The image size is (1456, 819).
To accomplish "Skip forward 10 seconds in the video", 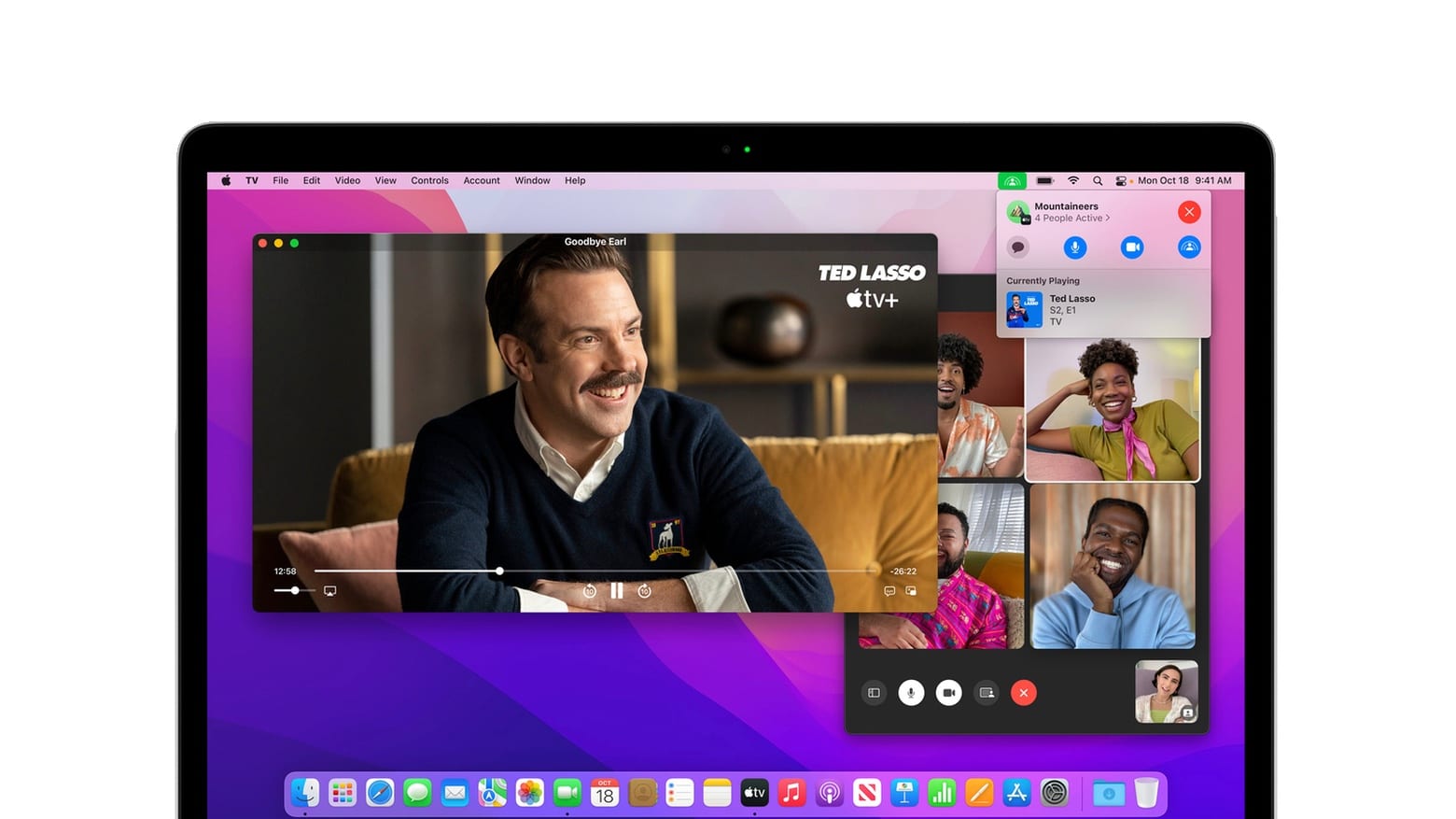I will [x=644, y=590].
